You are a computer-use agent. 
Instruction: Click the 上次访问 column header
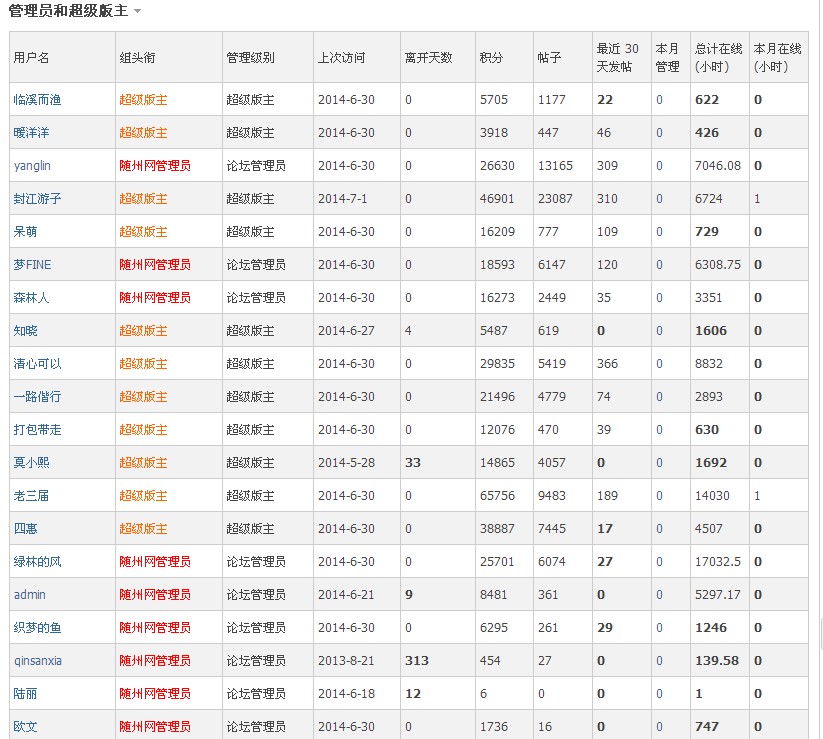(x=342, y=58)
